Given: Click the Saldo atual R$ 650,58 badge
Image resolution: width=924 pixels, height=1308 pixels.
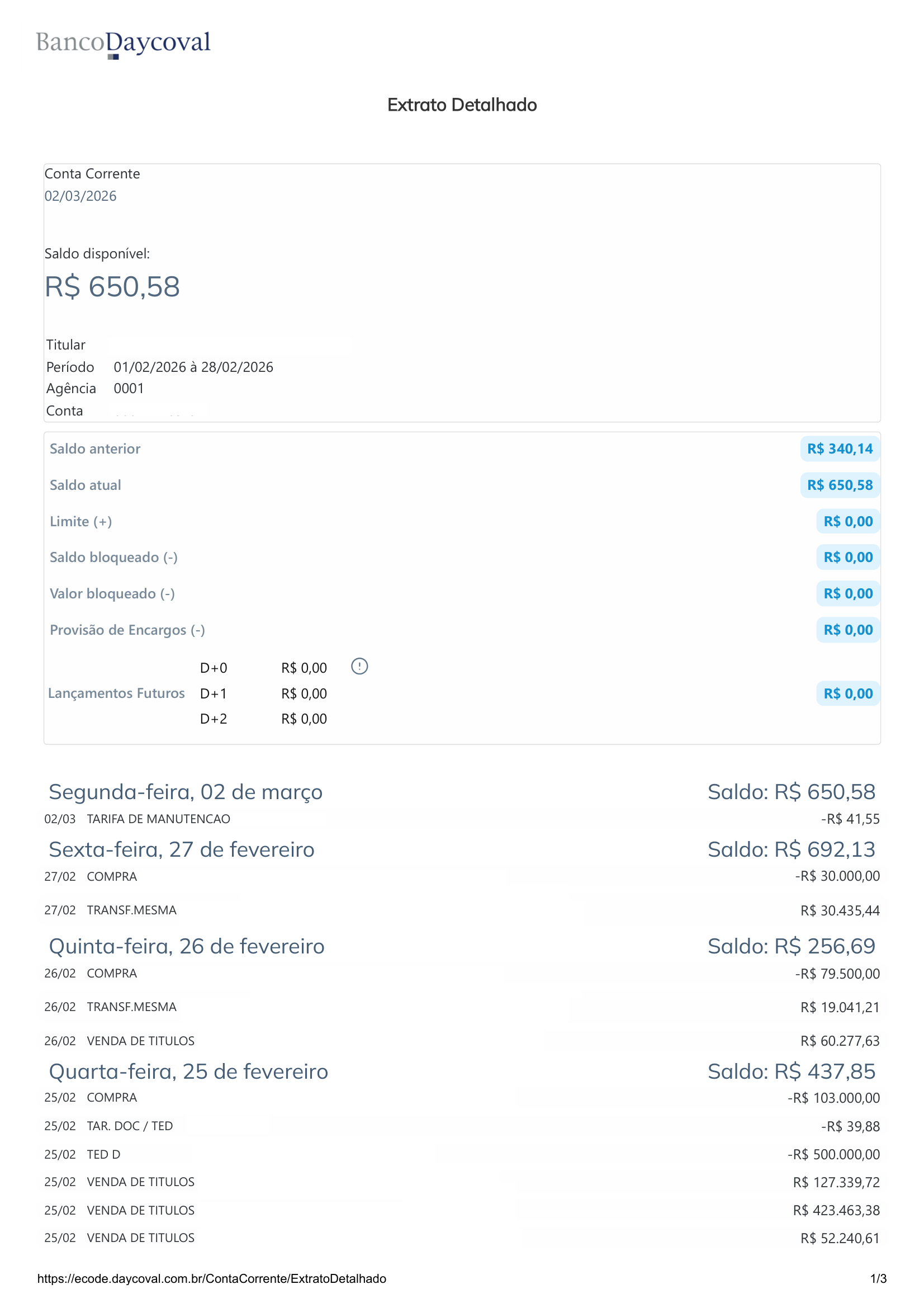Looking at the screenshot, I should [x=839, y=485].
